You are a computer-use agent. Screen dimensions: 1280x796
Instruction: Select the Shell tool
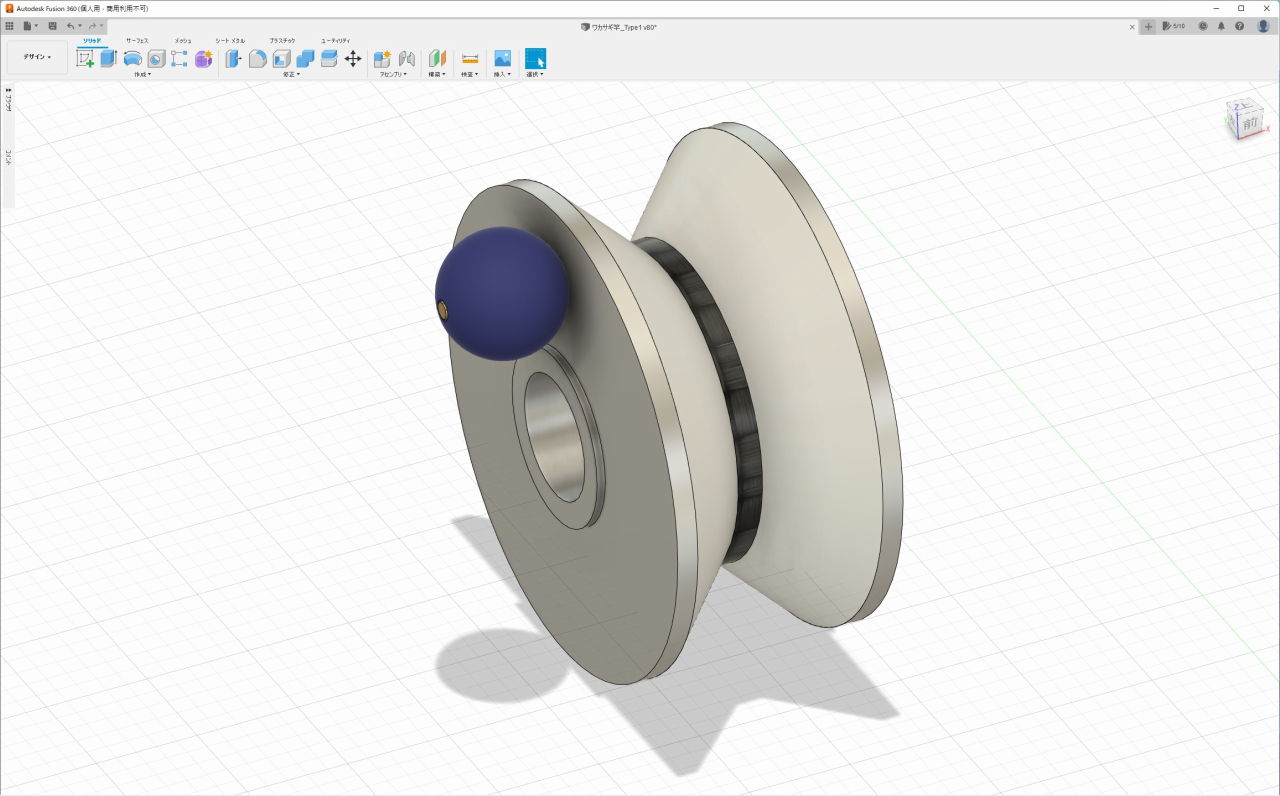pos(281,59)
